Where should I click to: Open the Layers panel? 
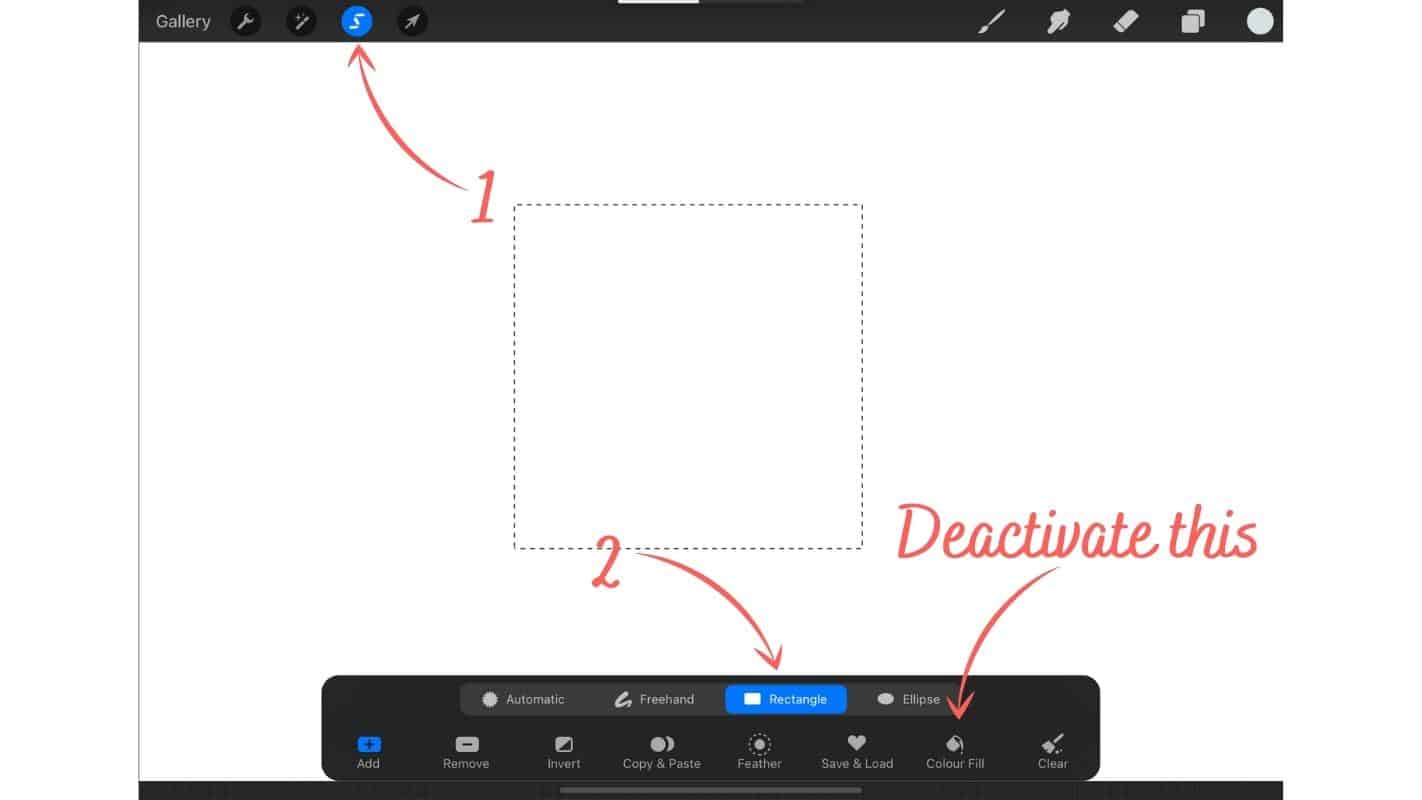click(x=1193, y=21)
